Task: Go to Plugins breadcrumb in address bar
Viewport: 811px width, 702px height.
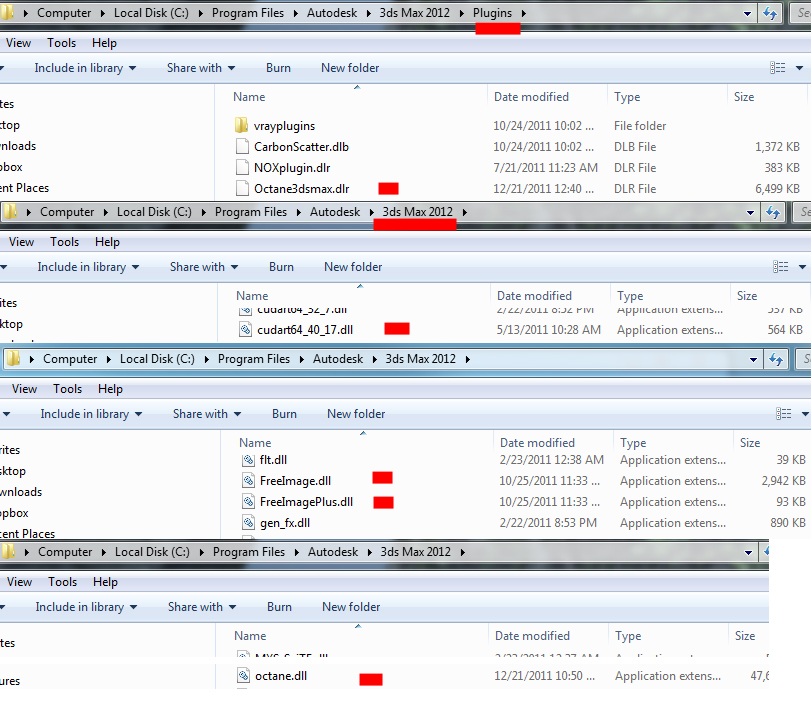Action: (x=492, y=13)
